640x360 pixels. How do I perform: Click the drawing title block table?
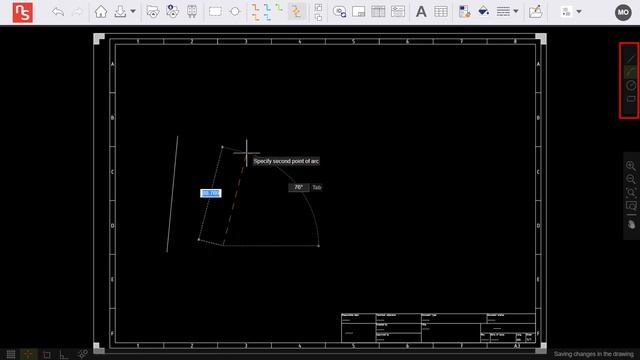coord(438,328)
